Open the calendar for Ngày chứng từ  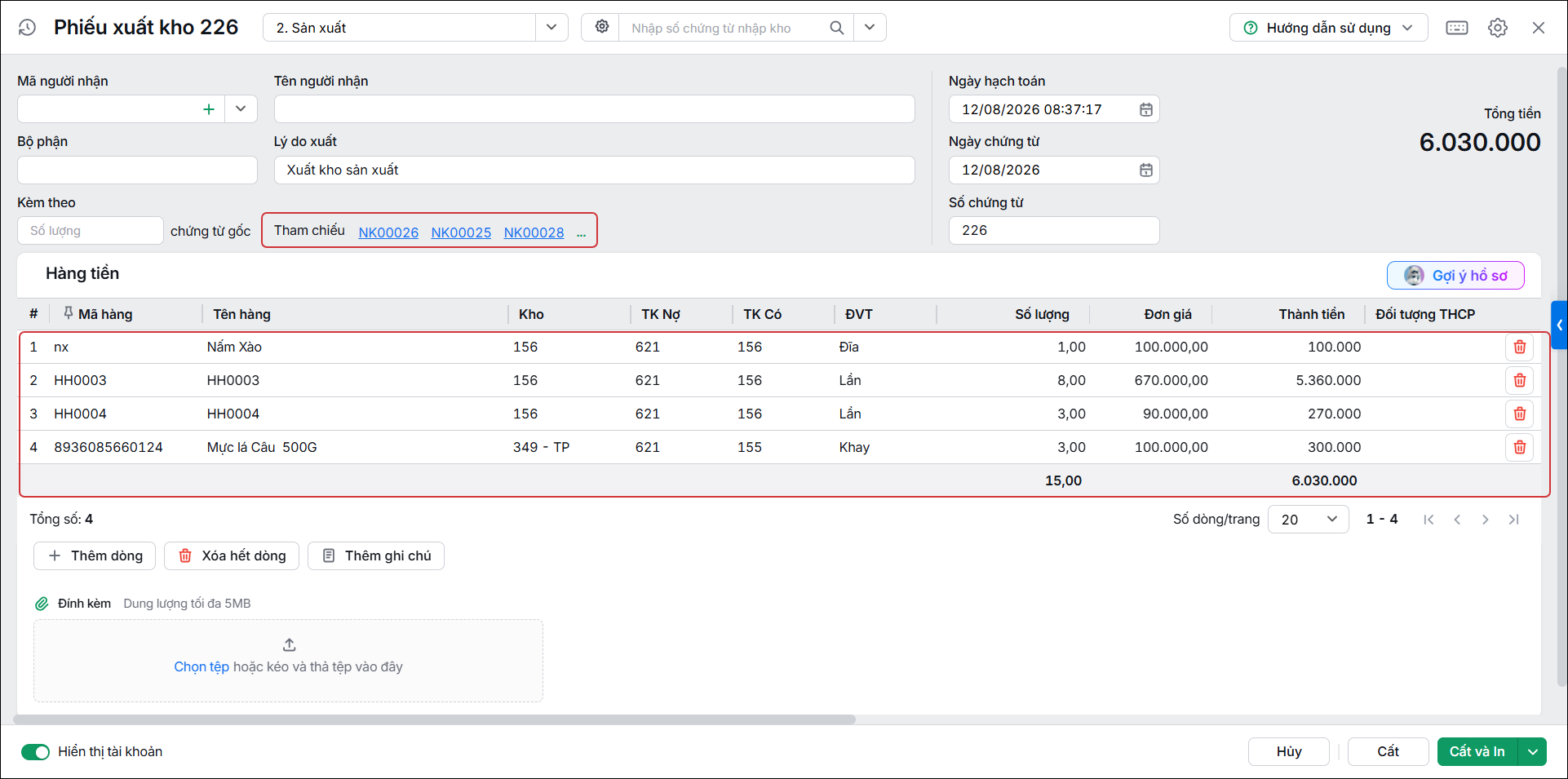click(1145, 170)
